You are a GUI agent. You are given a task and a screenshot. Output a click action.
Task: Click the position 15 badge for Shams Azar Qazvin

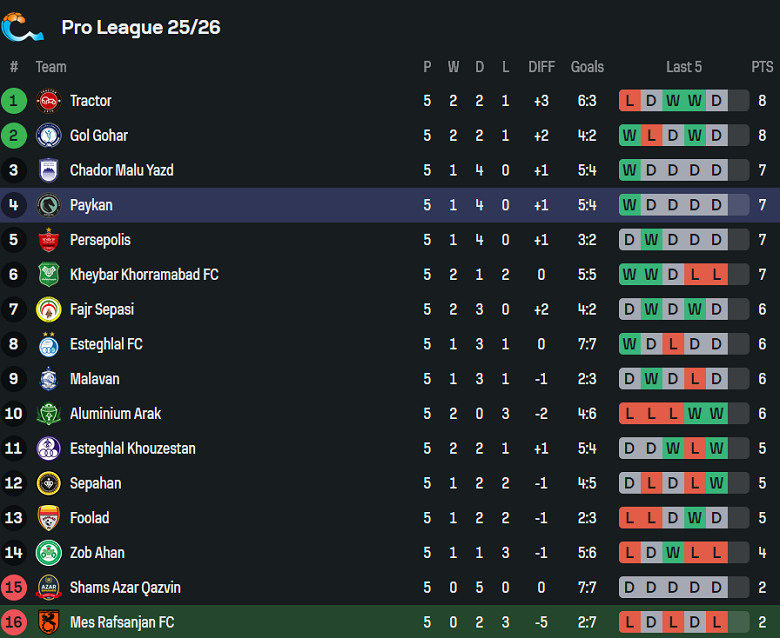[x=14, y=588]
